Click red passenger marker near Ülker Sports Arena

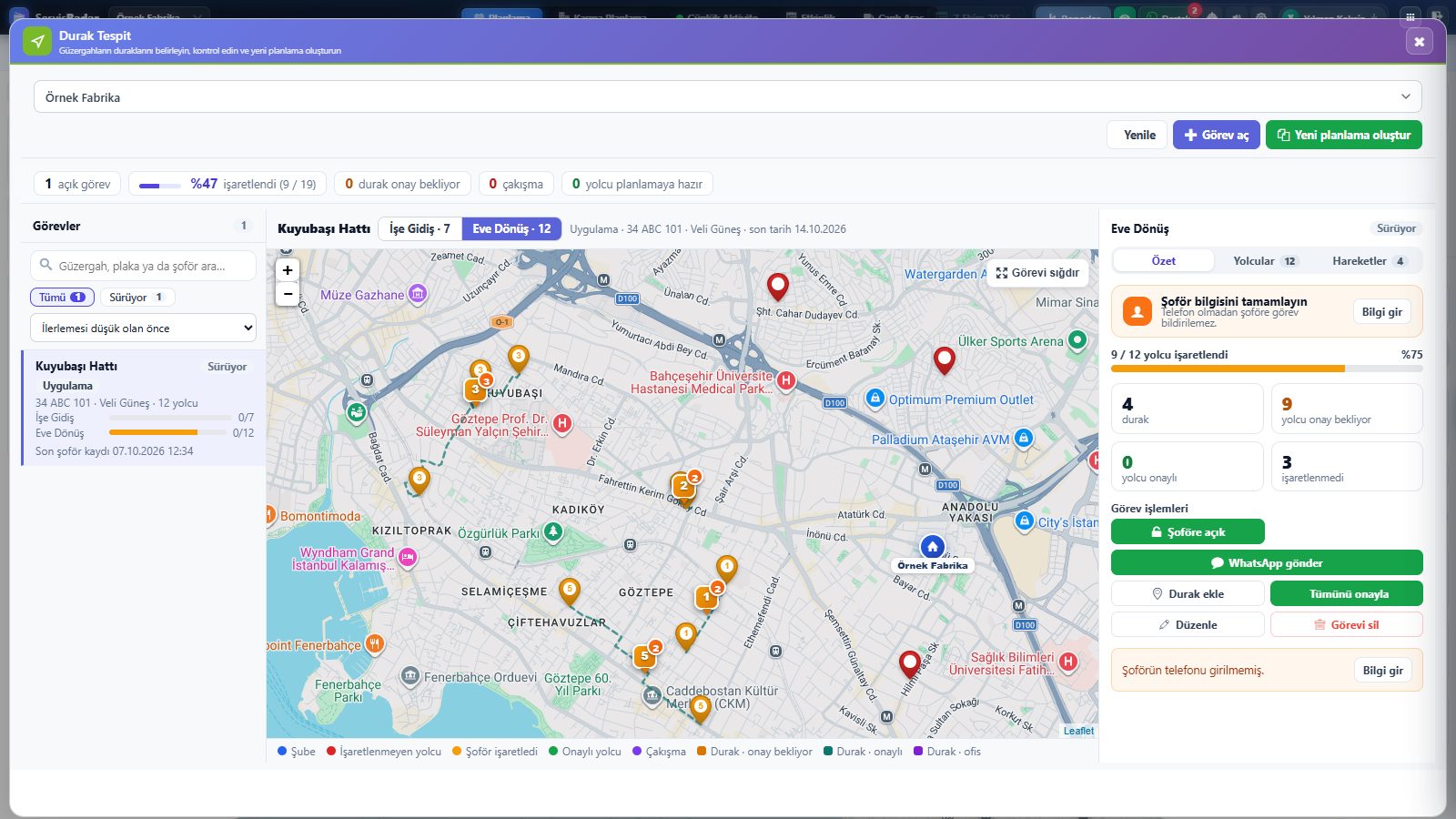click(945, 360)
